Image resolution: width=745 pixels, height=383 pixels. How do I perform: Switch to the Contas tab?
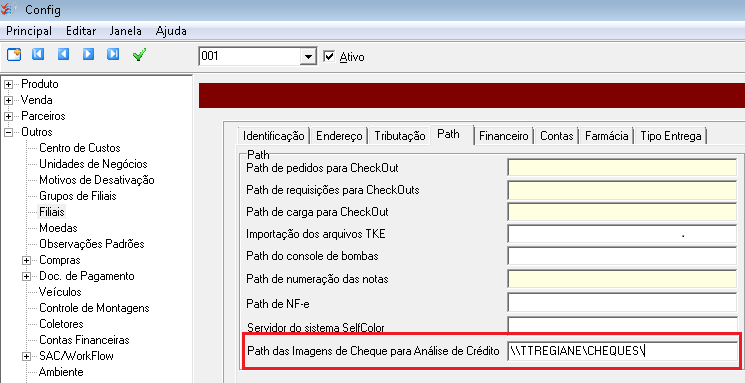tap(557, 136)
